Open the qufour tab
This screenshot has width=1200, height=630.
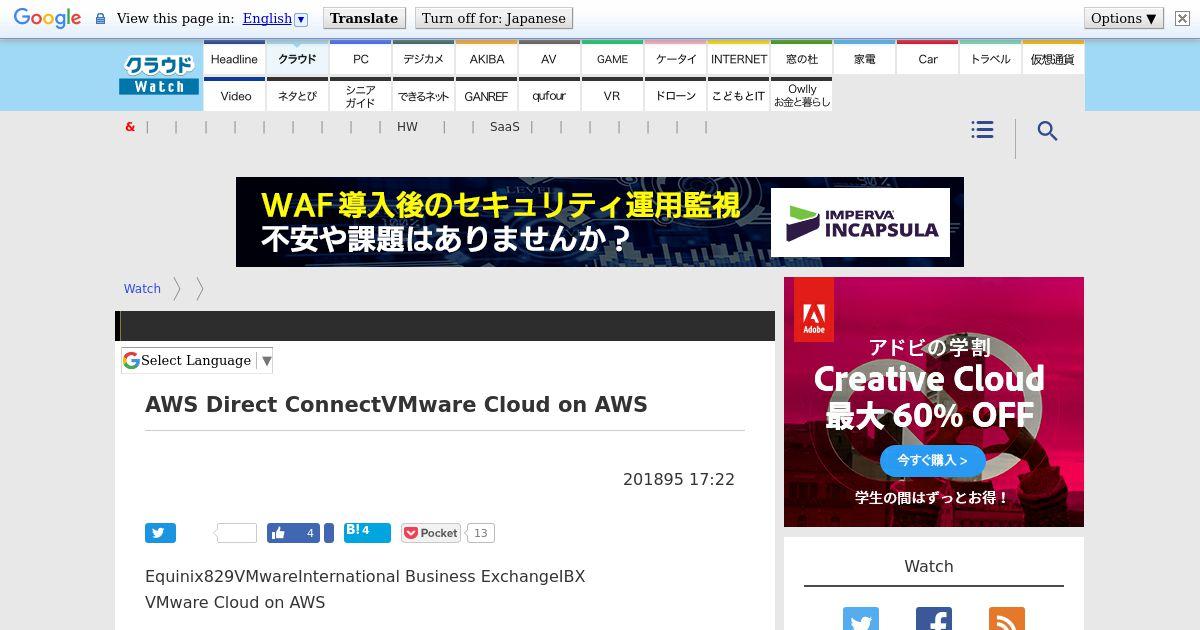click(x=549, y=95)
